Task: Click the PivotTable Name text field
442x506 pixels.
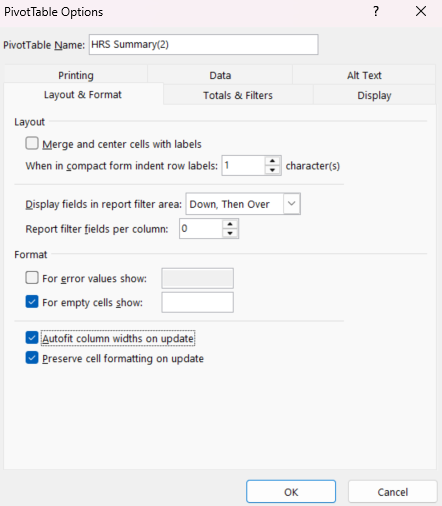Action: click(x=204, y=44)
